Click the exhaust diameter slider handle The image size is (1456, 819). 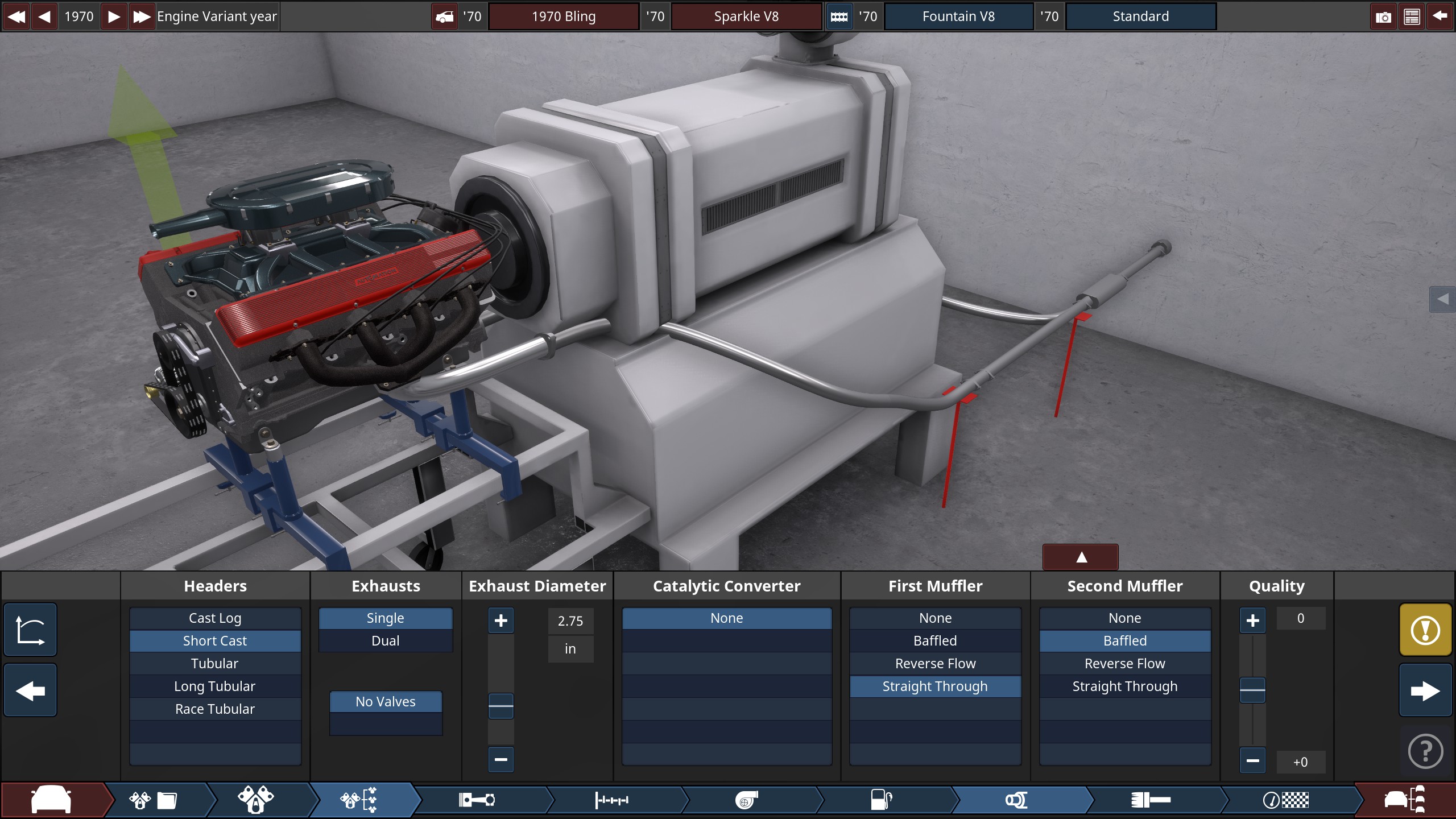(500, 706)
